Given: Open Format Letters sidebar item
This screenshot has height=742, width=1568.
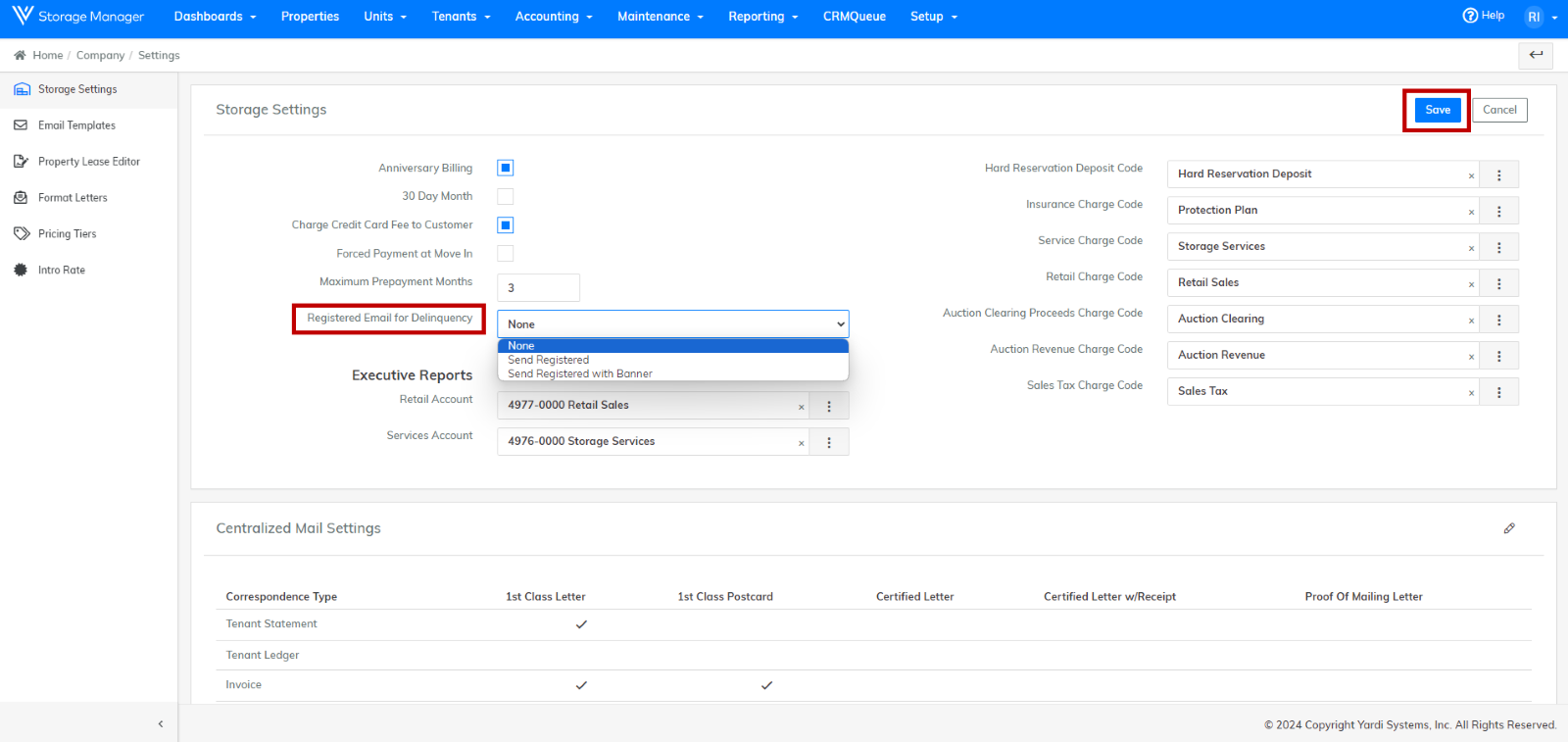Looking at the screenshot, I should point(88,198).
